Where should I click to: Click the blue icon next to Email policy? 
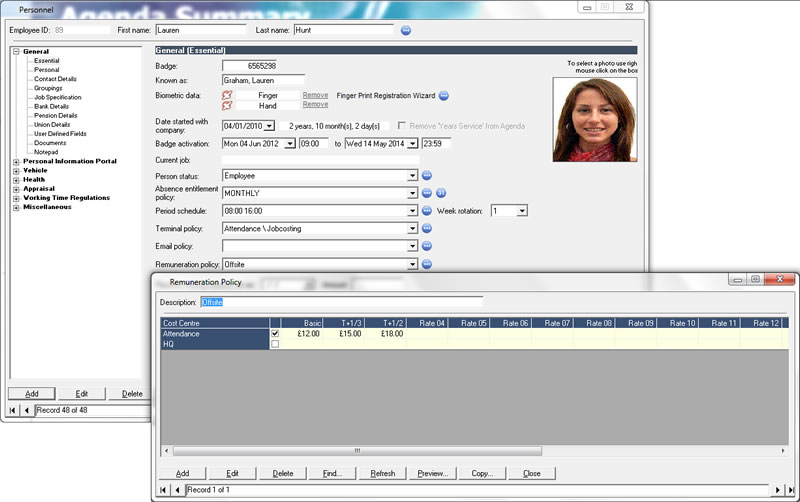[426, 246]
